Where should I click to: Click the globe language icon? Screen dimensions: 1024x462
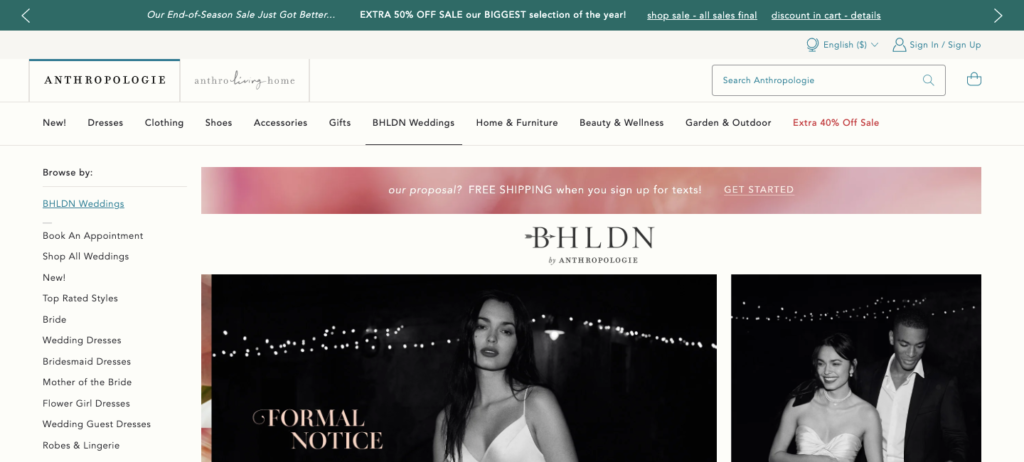tap(812, 44)
